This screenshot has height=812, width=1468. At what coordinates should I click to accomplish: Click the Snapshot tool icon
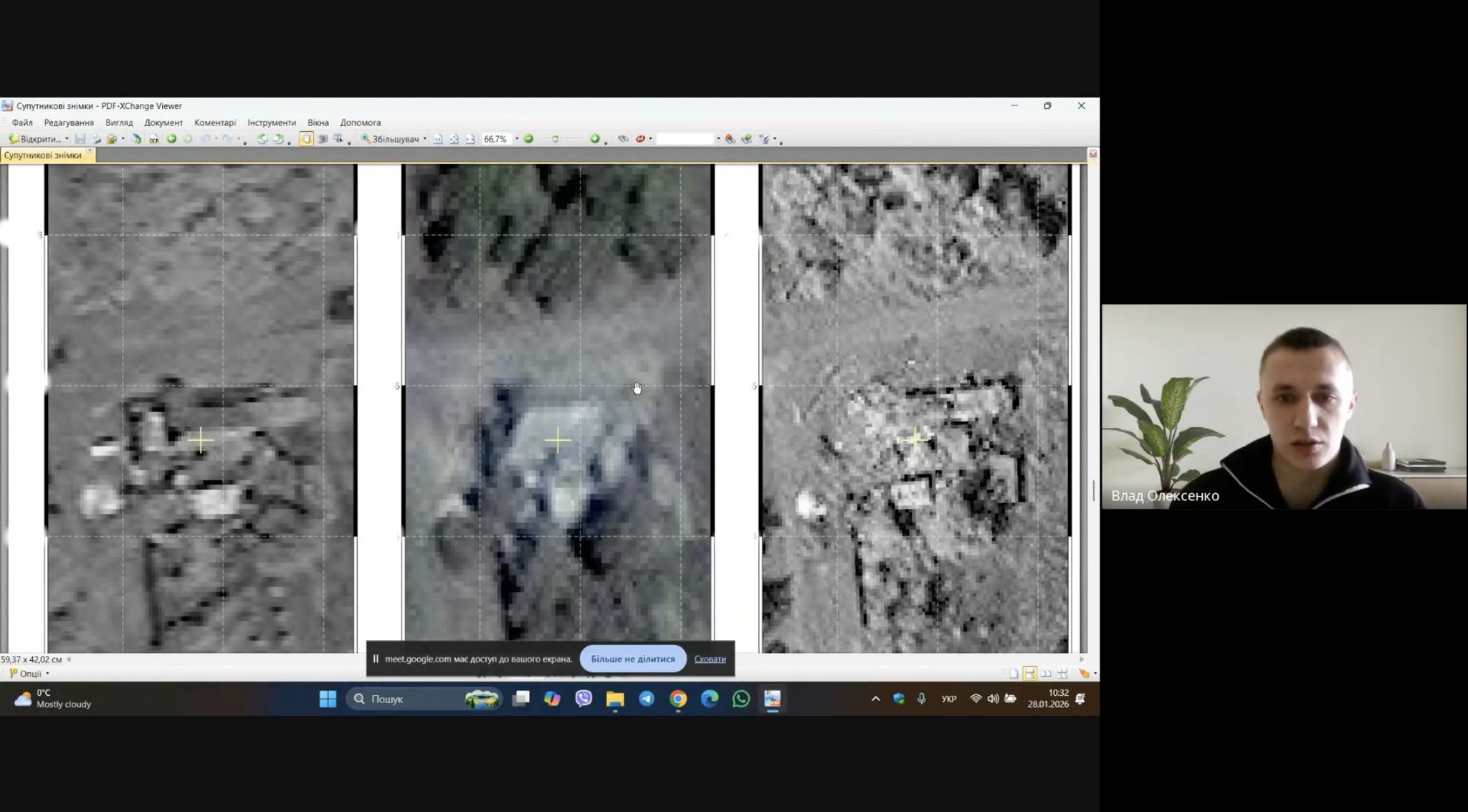pos(323,139)
